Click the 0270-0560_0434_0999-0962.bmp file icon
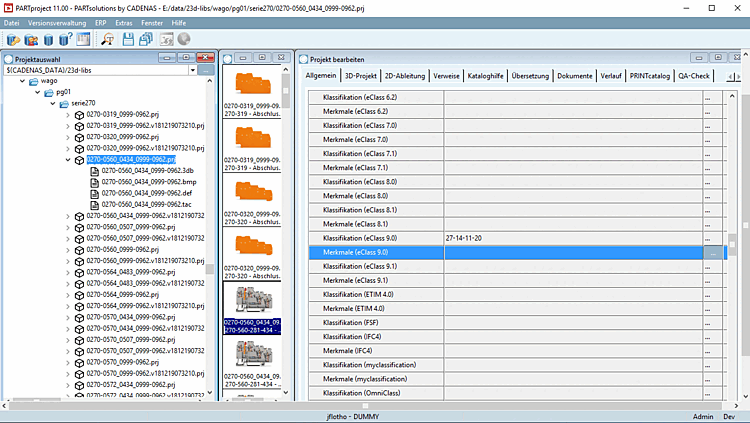The image size is (750, 423). (x=95, y=182)
